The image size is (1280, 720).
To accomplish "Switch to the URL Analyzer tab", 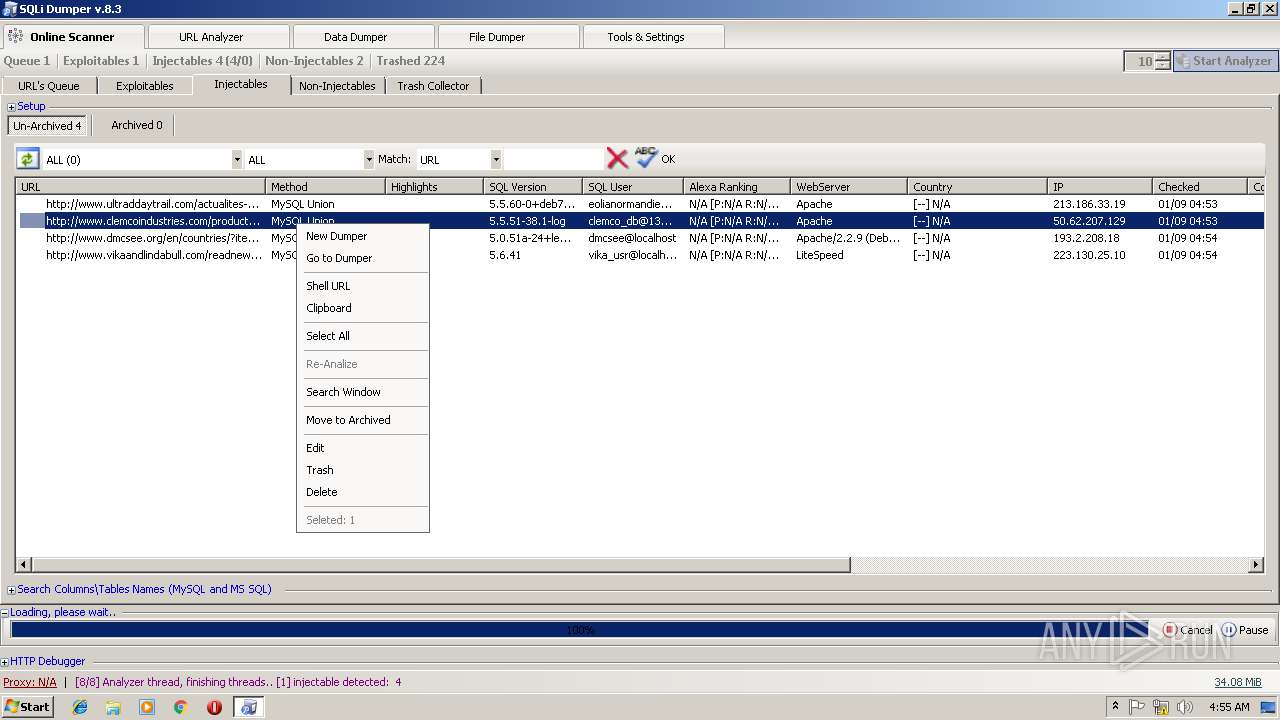I will point(211,37).
